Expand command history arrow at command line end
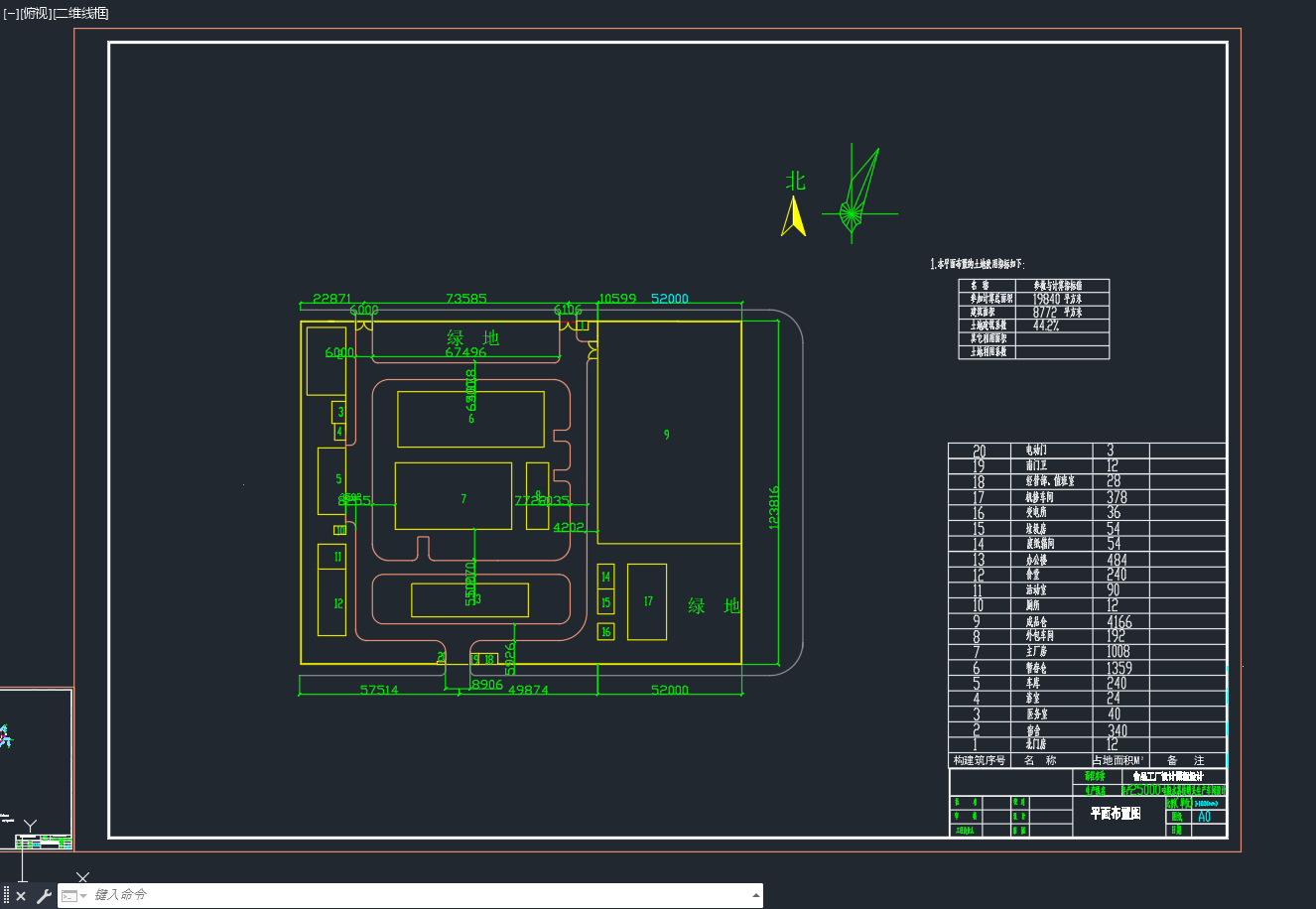This screenshot has height=909, width=1316. tap(756, 895)
